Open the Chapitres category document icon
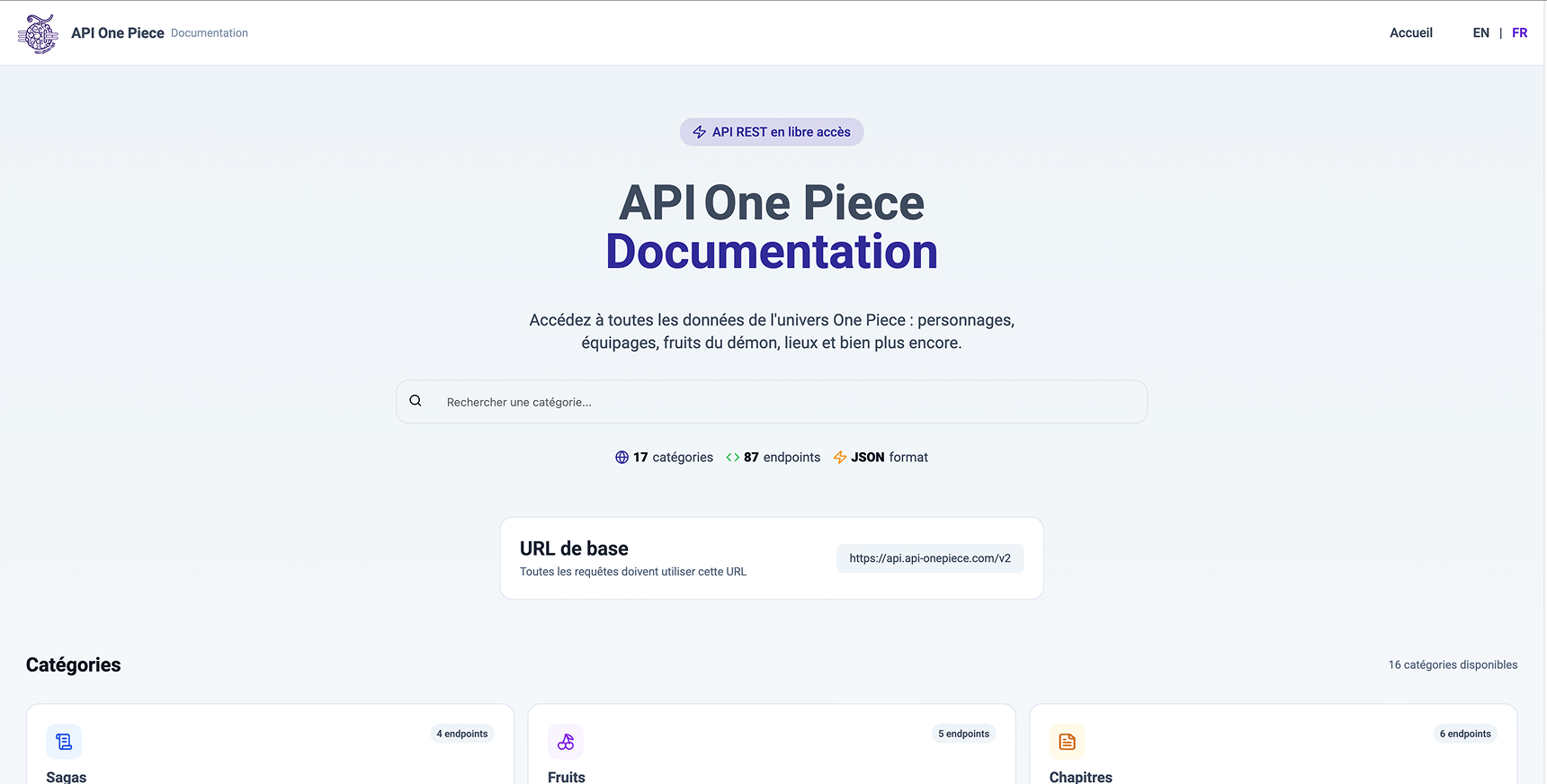 [1067, 742]
